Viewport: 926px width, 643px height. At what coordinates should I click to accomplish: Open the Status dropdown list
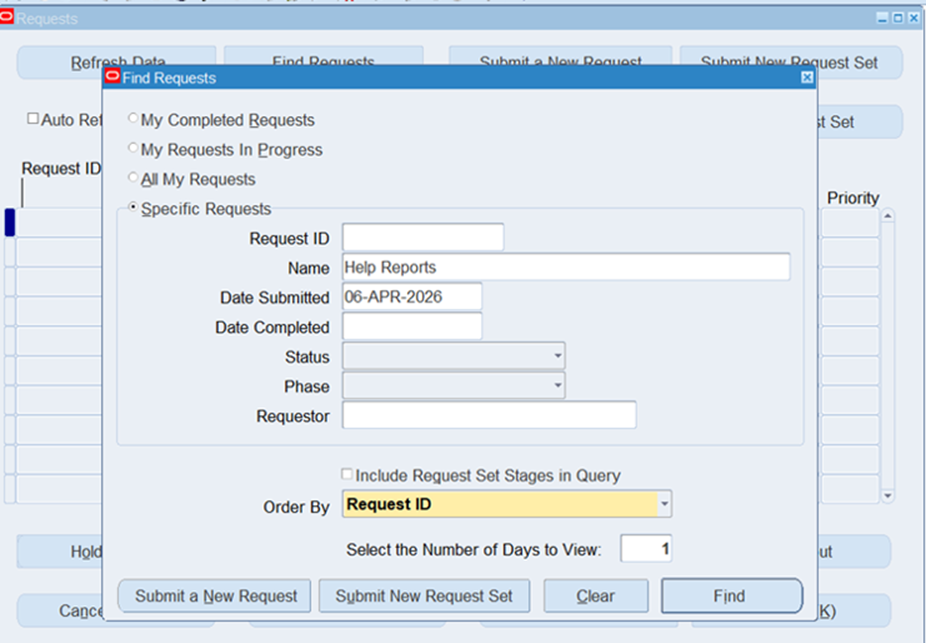(x=556, y=356)
